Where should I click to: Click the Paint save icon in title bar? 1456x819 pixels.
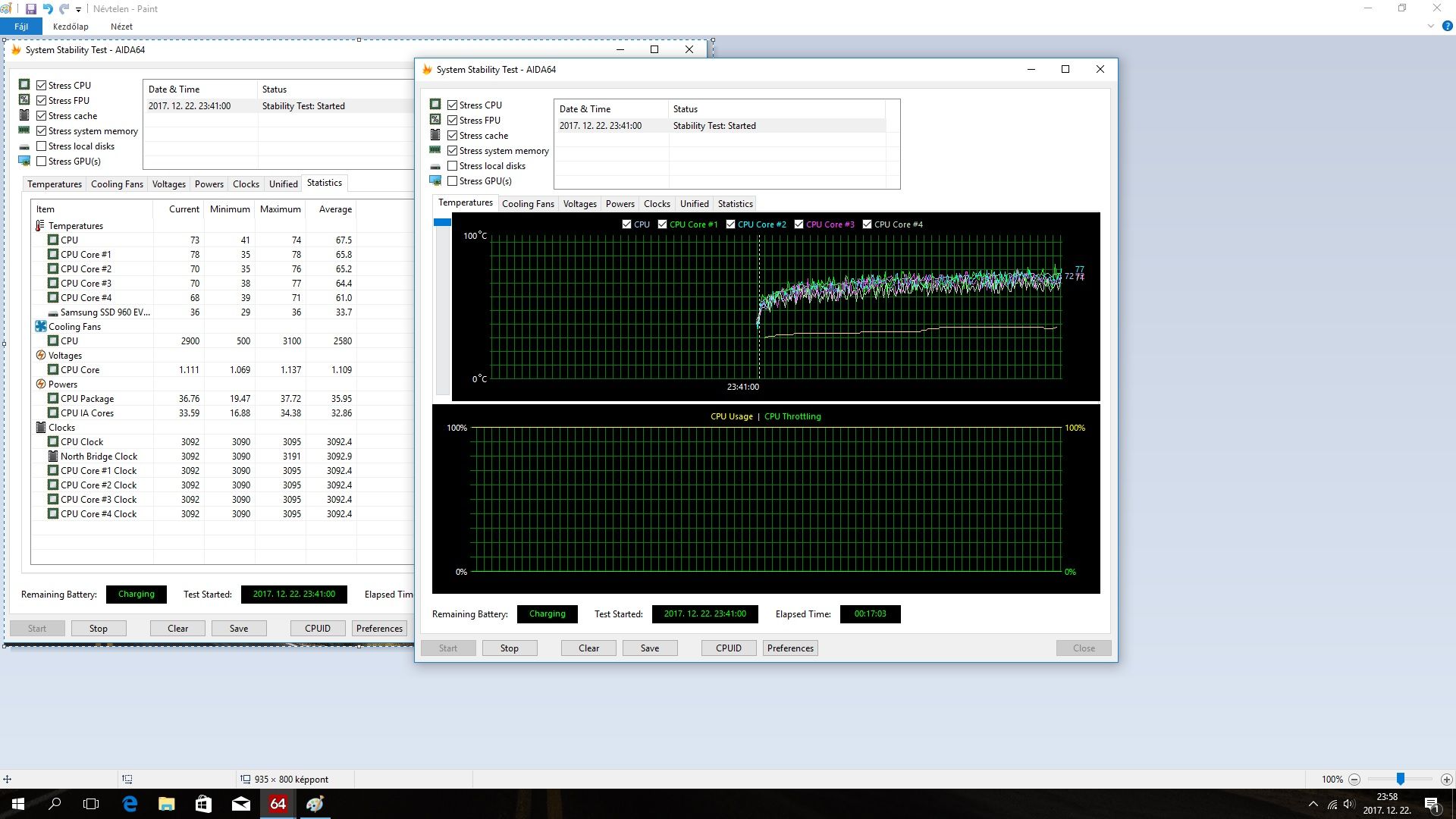point(31,9)
